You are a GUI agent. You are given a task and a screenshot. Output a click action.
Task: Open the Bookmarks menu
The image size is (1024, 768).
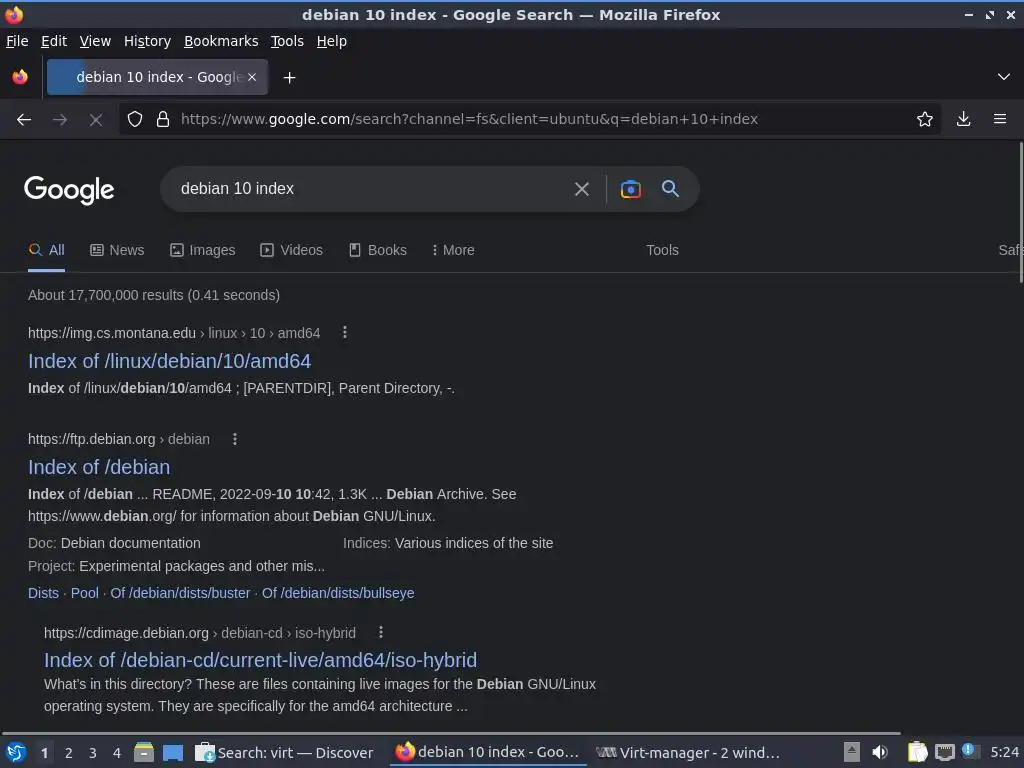(x=221, y=41)
